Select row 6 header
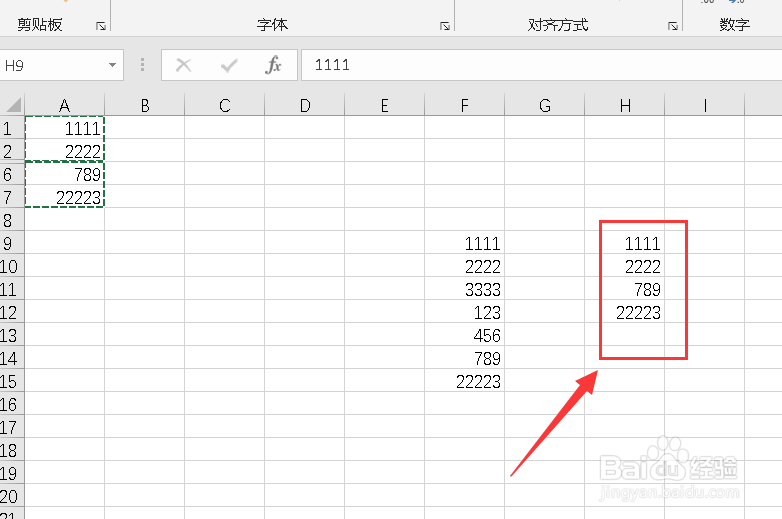 tap(12, 174)
